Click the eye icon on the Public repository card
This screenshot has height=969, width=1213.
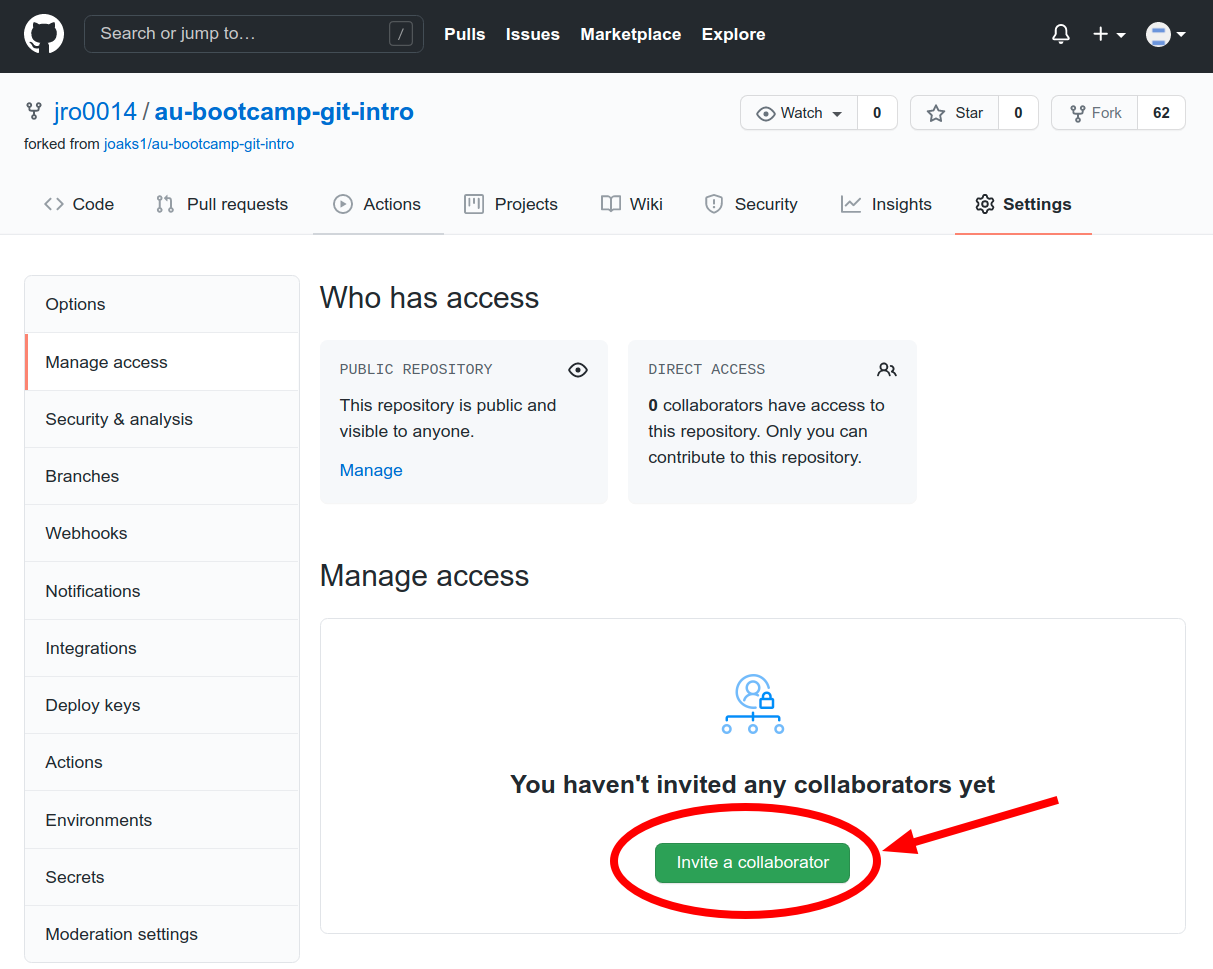click(578, 370)
